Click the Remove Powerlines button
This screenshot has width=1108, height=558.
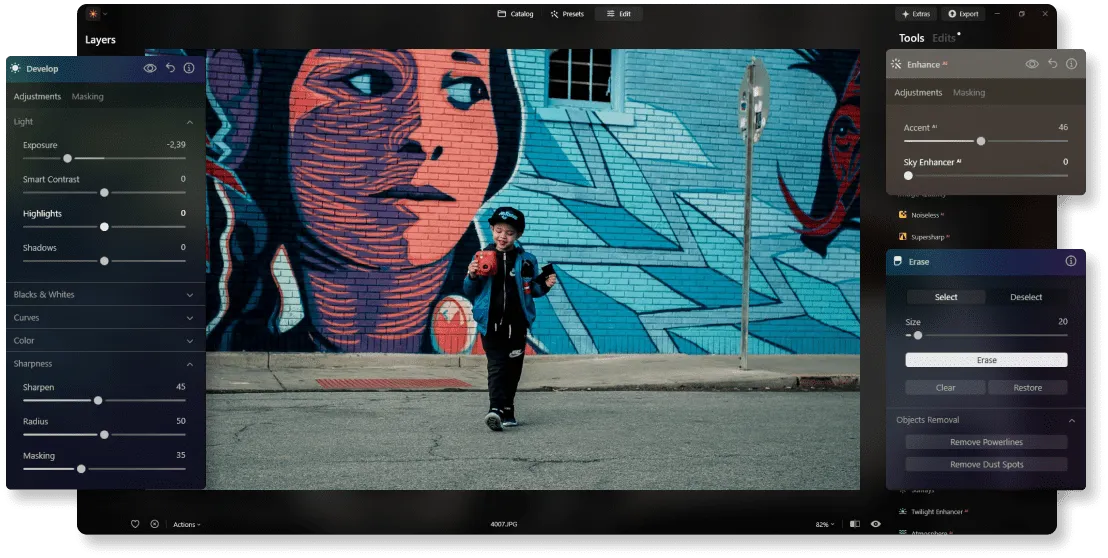pyautogui.click(x=986, y=442)
